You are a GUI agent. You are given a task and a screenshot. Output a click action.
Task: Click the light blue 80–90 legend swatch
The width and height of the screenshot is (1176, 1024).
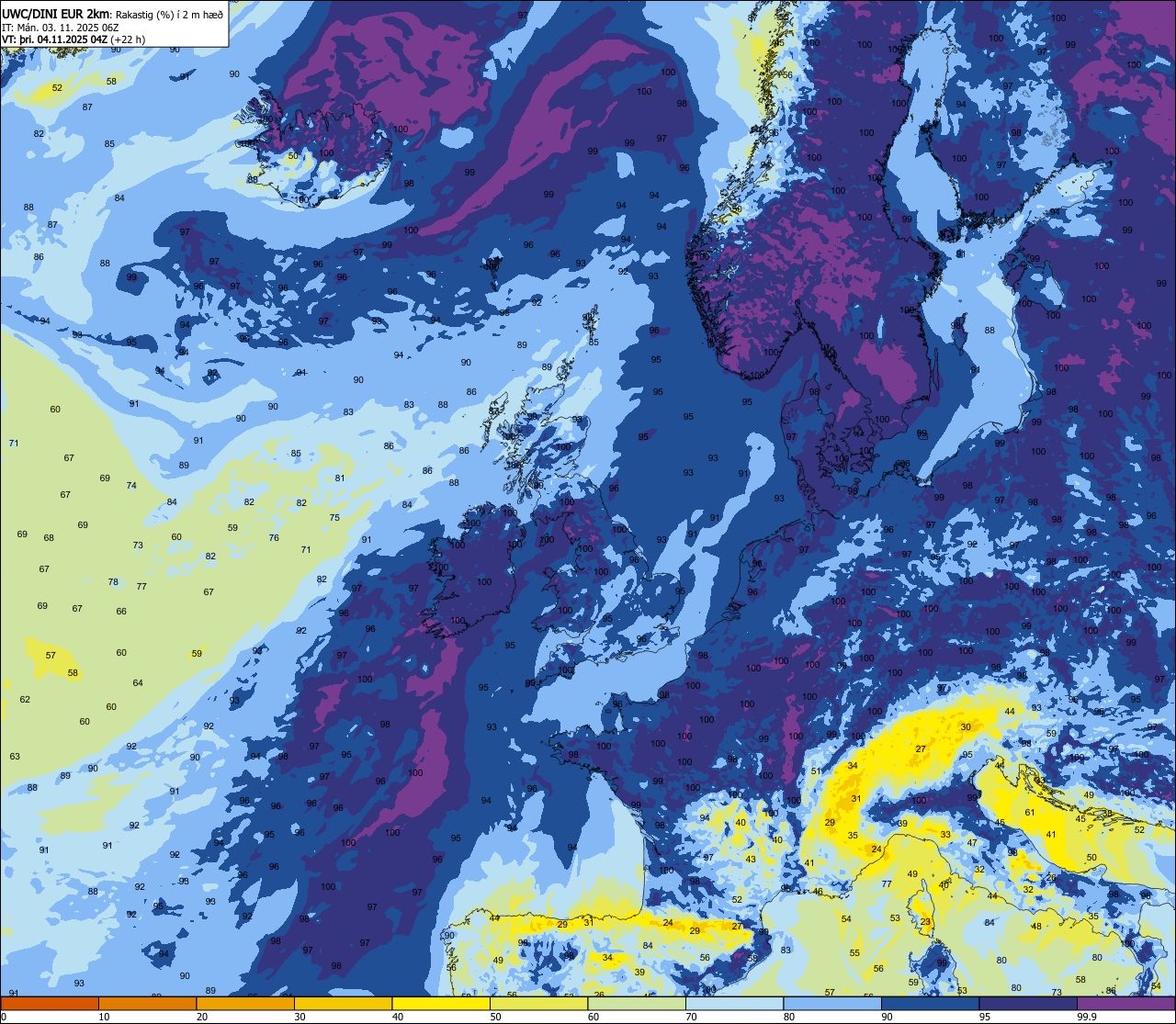(x=832, y=1003)
